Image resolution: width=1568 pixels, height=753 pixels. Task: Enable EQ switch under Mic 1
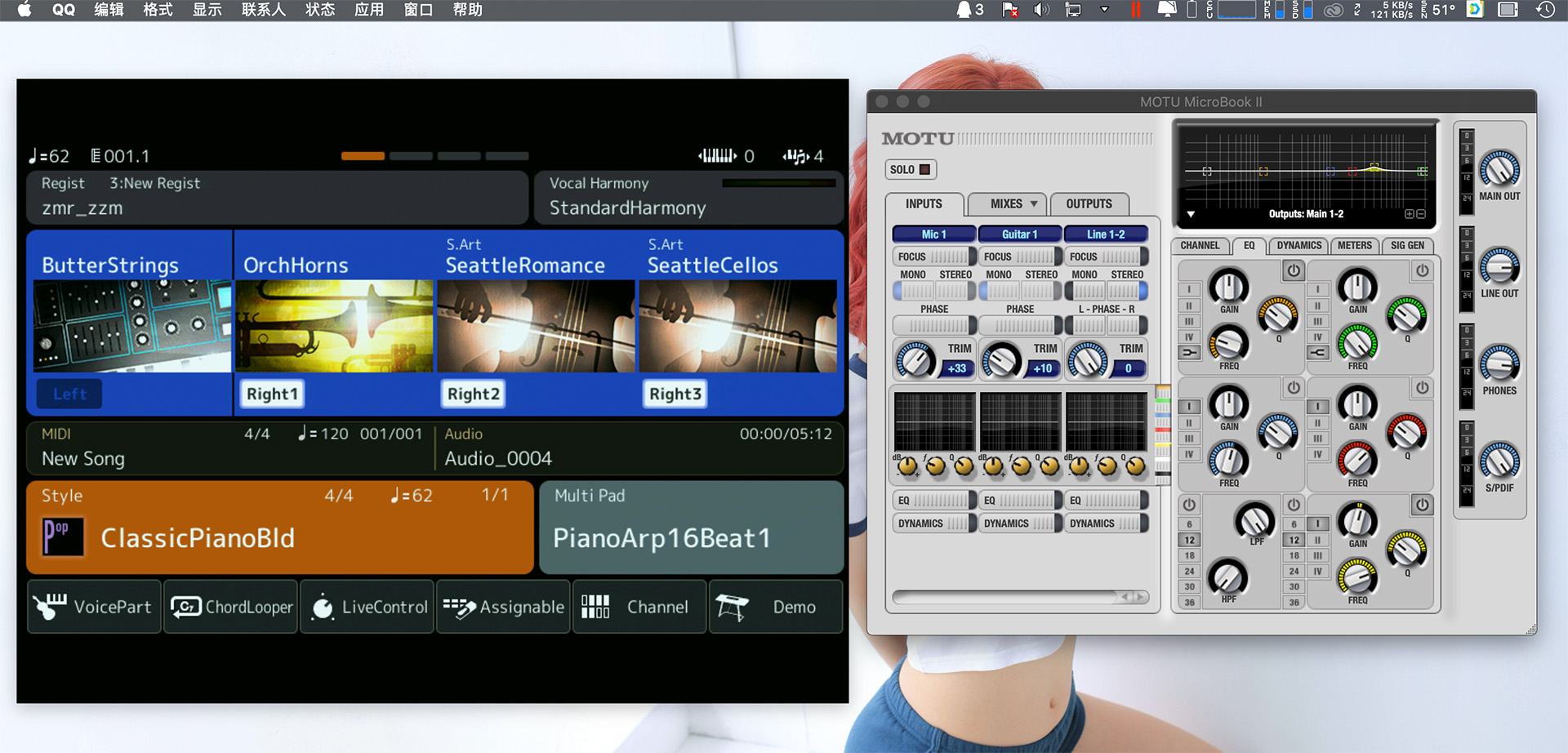click(x=934, y=501)
